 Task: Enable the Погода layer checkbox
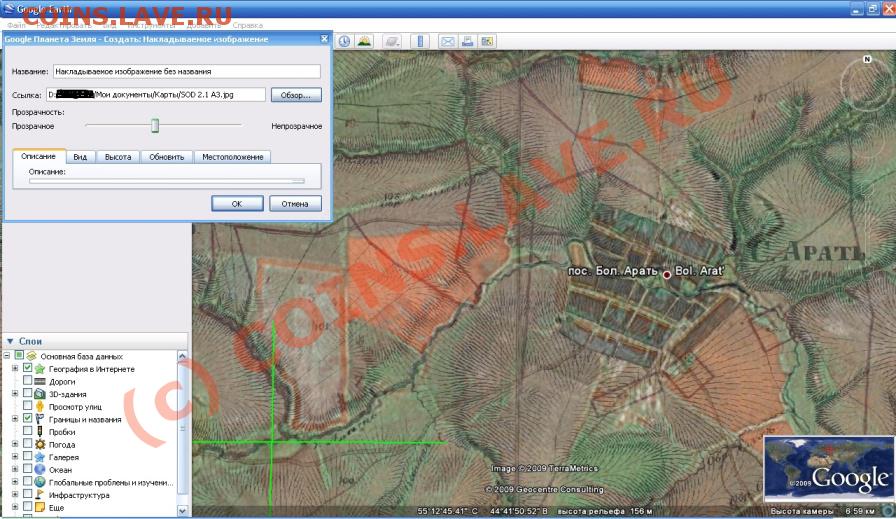click(27, 444)
